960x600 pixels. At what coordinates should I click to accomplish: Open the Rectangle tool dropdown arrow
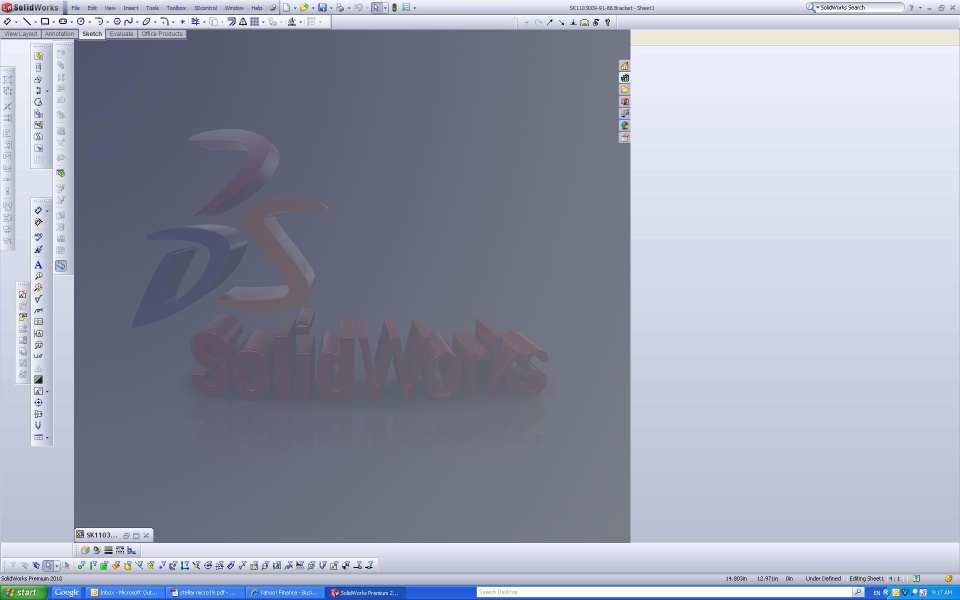point(53,22)
